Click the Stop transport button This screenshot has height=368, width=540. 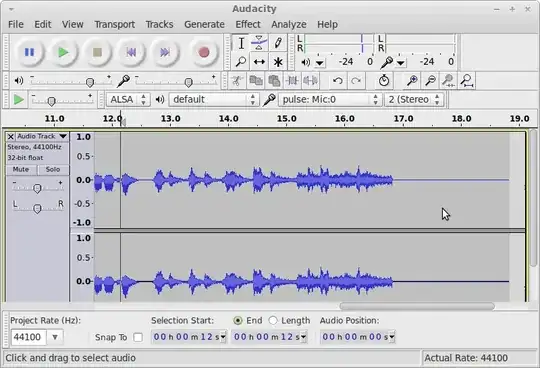click(97, 52)
